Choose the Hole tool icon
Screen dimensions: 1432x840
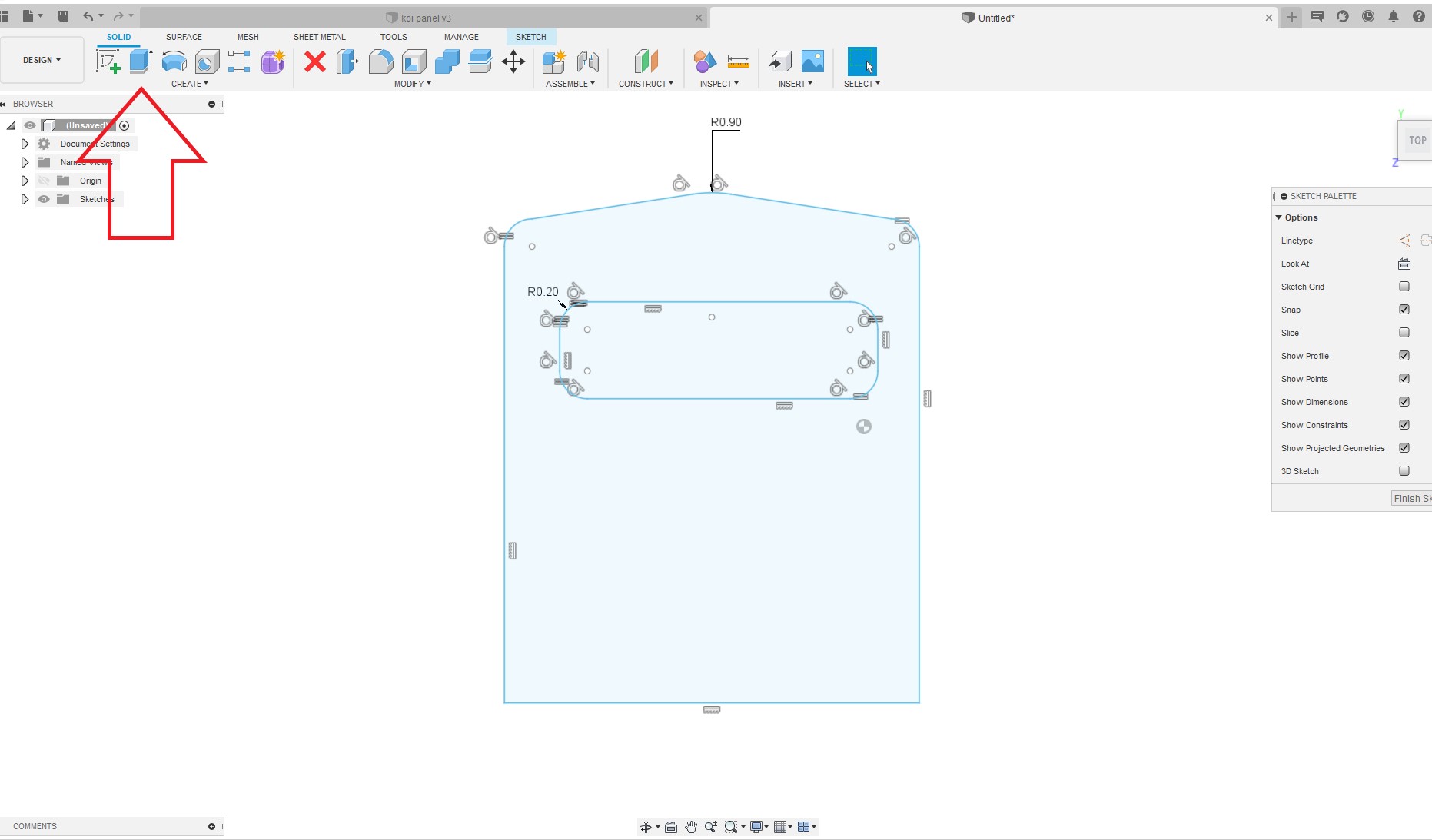pos(208,61)
